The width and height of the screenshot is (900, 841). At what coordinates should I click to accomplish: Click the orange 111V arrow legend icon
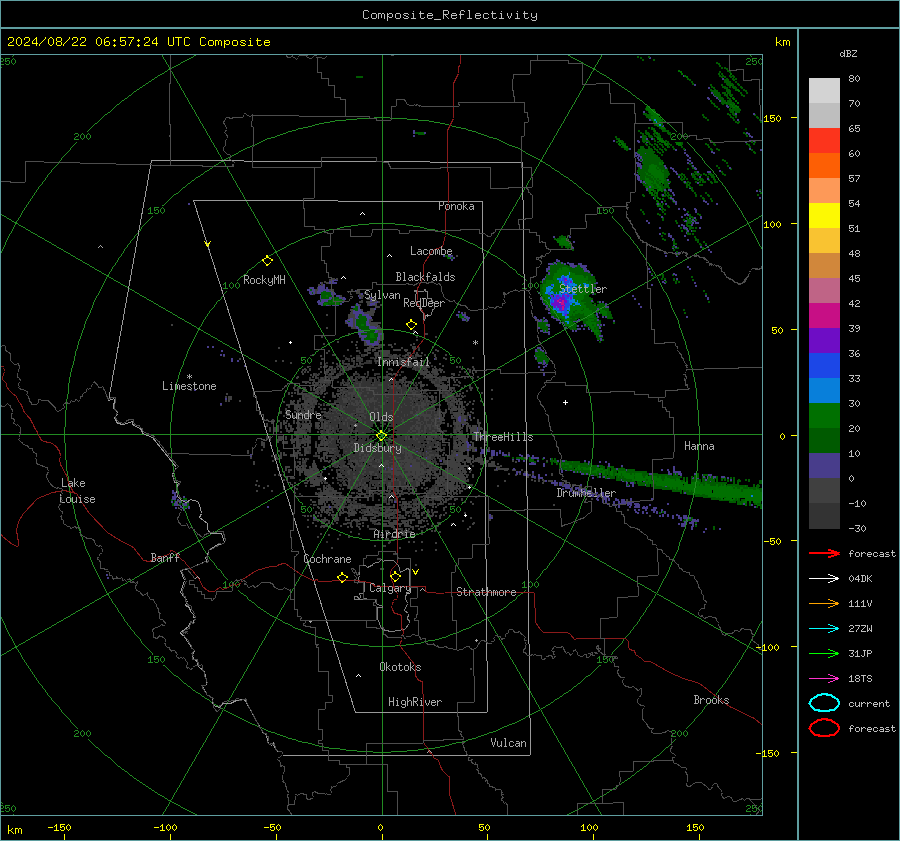click(x=824, y=603)
